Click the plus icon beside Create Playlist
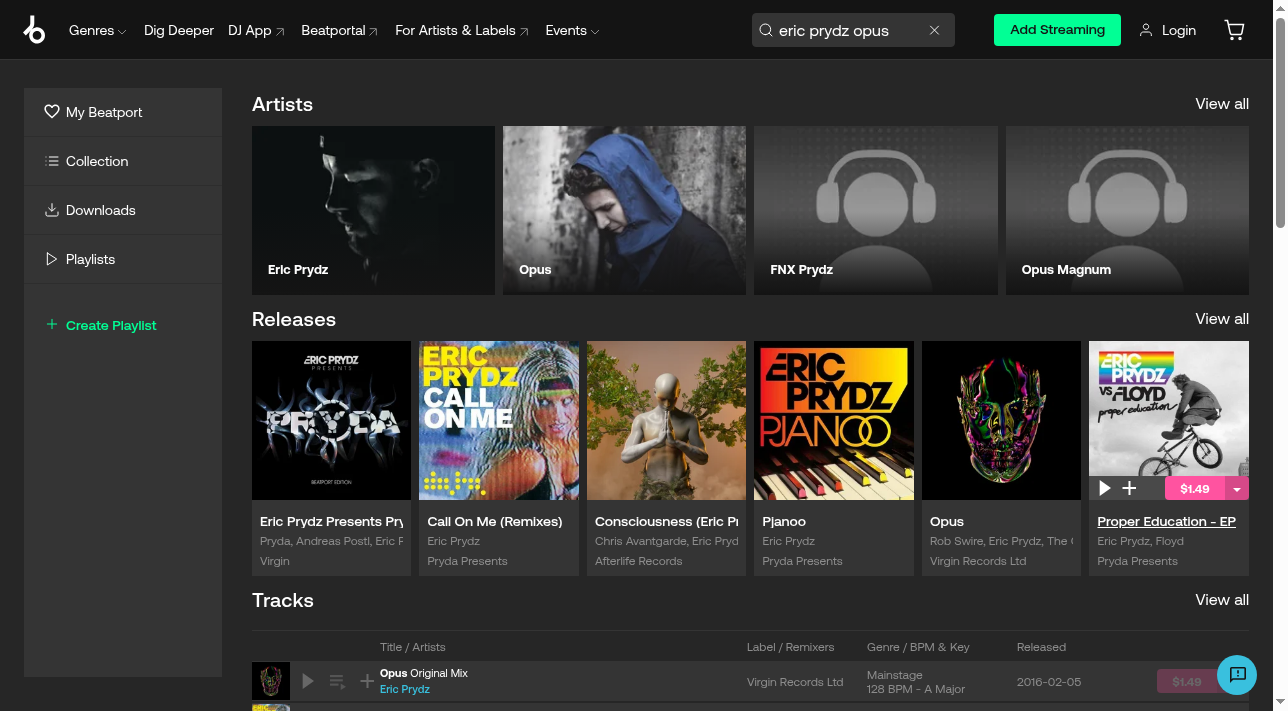Image resolution: width=1288 pixels, height=711 pixels. coord(52,324)
